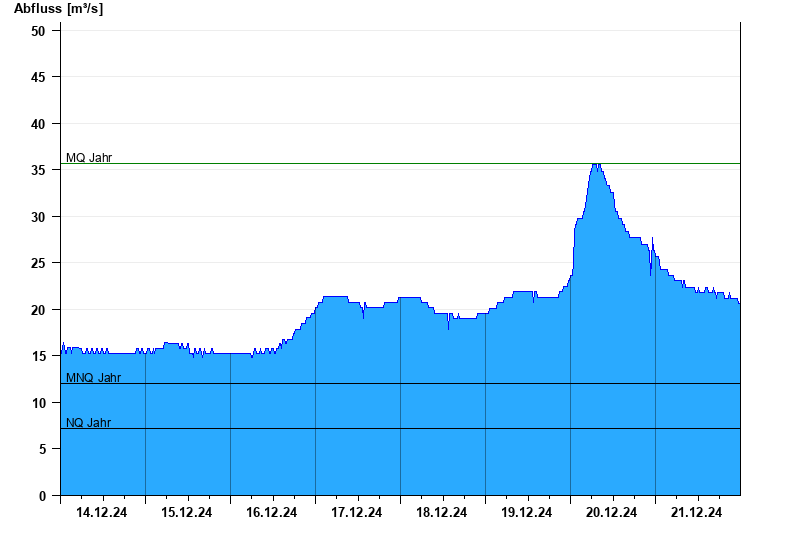Click the 'NQ Jahr' reference line label
The height and width of the screenshot is (550, 800).
(x=88, y=422)
